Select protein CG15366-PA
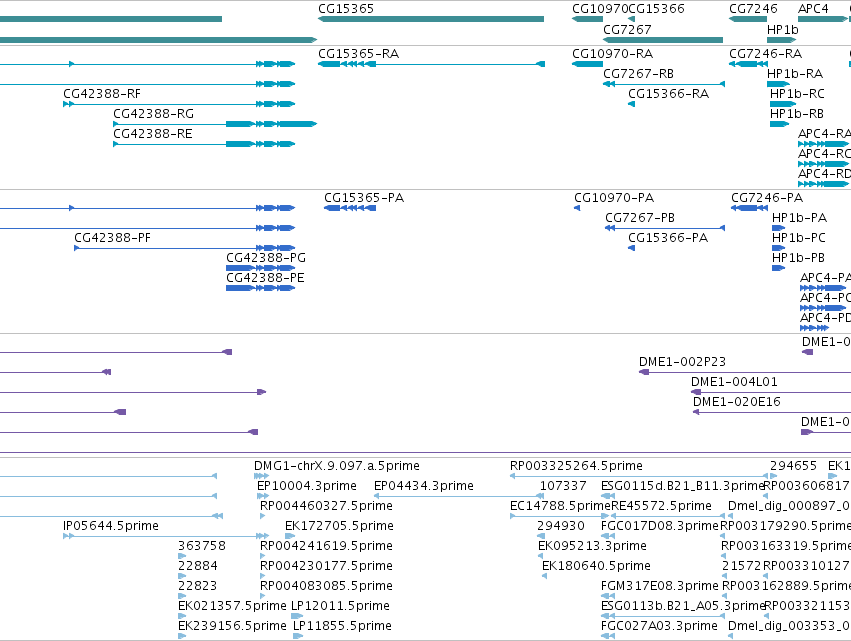The height and width of the screenshot is (641, 851). tap(631, 248)
